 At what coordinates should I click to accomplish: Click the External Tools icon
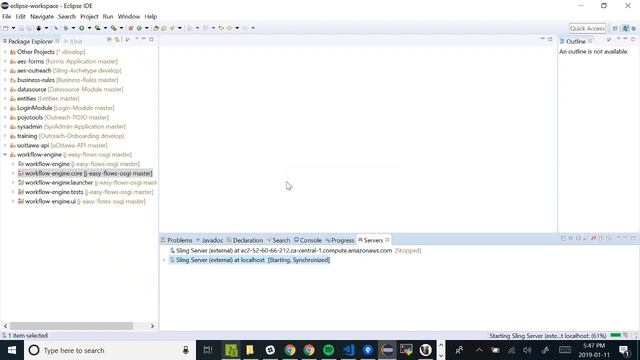tap(113, 28)
